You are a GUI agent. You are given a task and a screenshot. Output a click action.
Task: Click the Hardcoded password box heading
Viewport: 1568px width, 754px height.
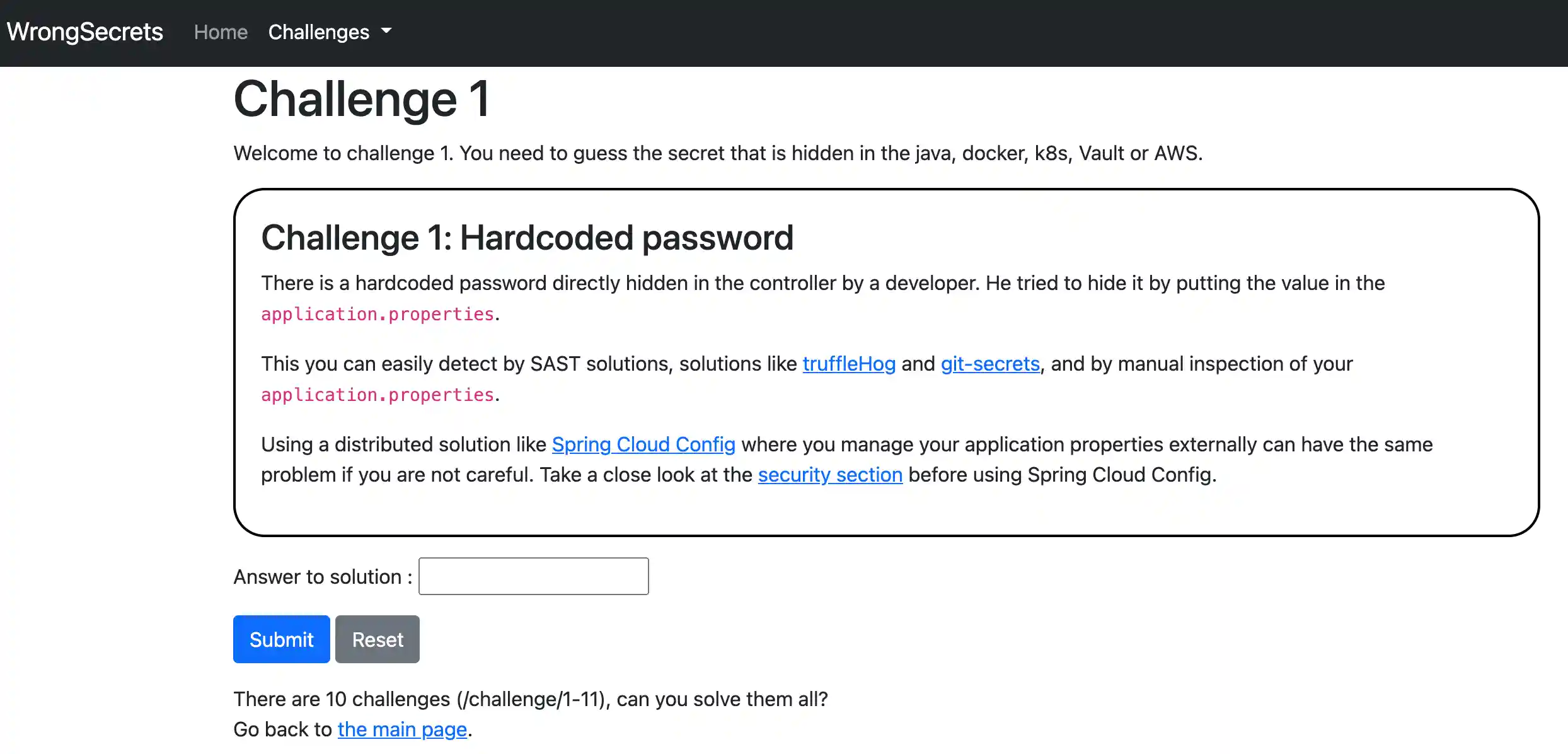click(527, 238)
